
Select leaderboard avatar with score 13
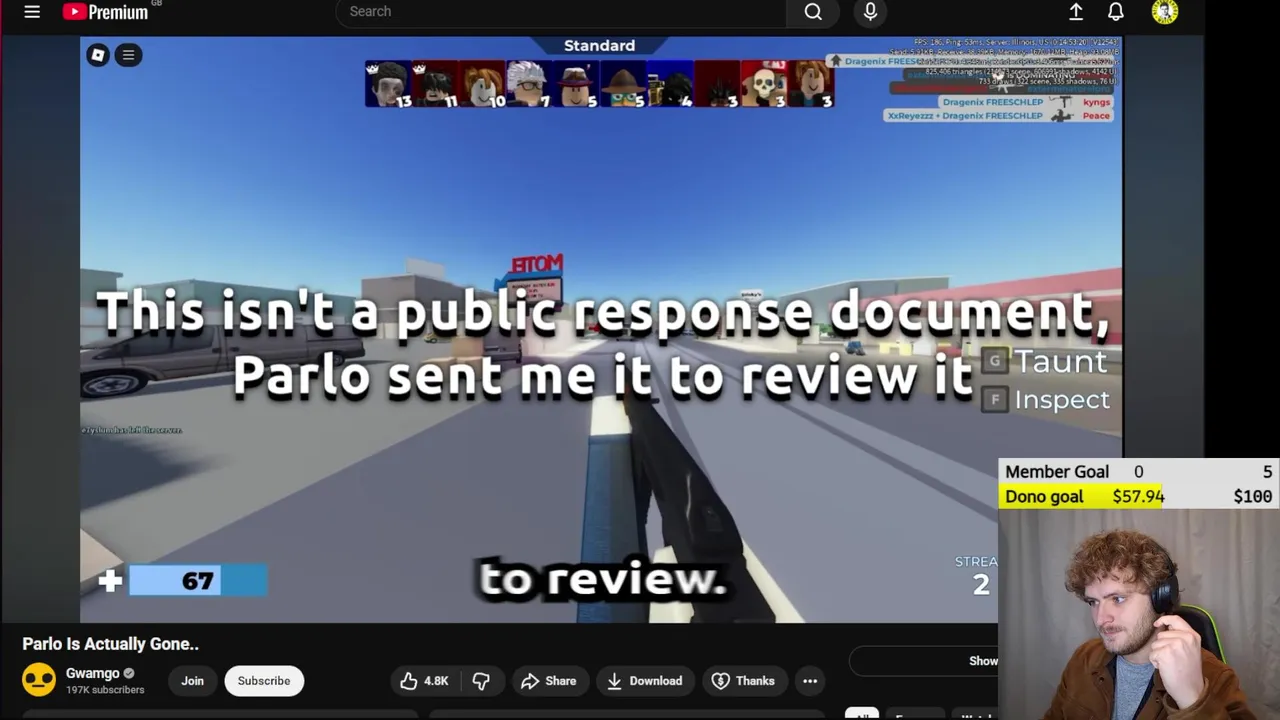click(x=389, y=84)
